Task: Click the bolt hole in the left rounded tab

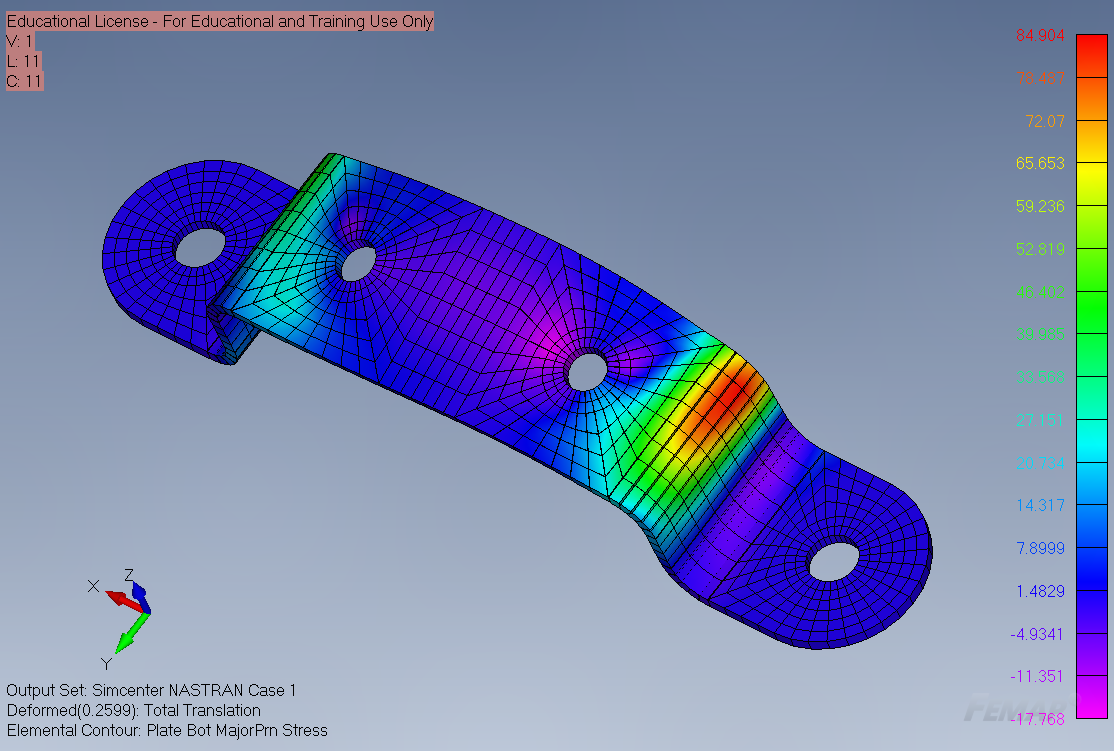Action: tap(200, 247)
